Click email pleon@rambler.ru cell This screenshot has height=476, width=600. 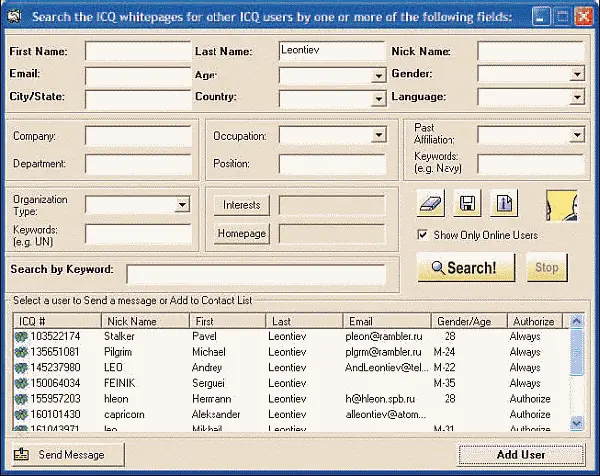coord(384,336)
